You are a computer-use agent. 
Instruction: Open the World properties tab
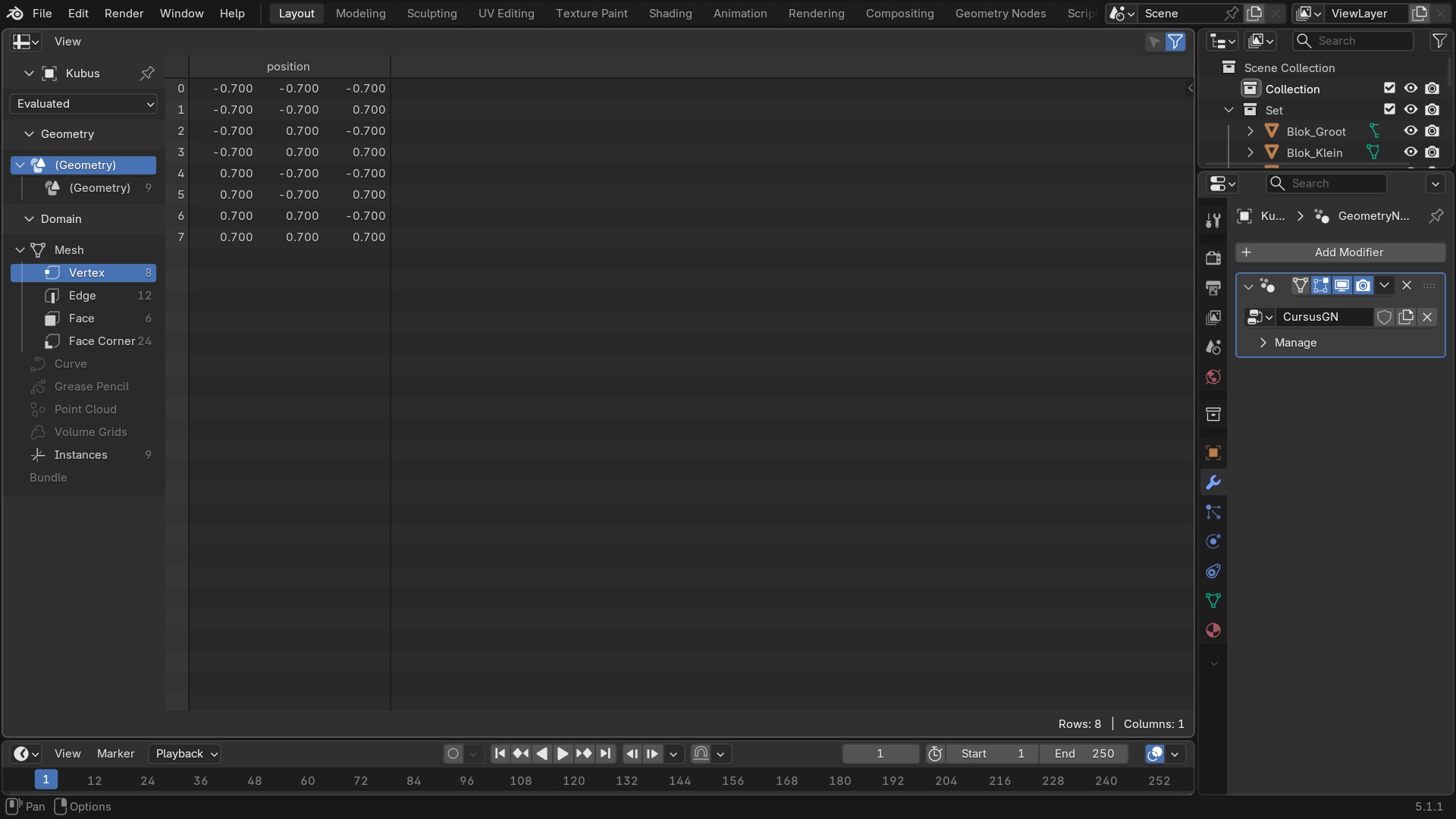(x=1213, y=377)
